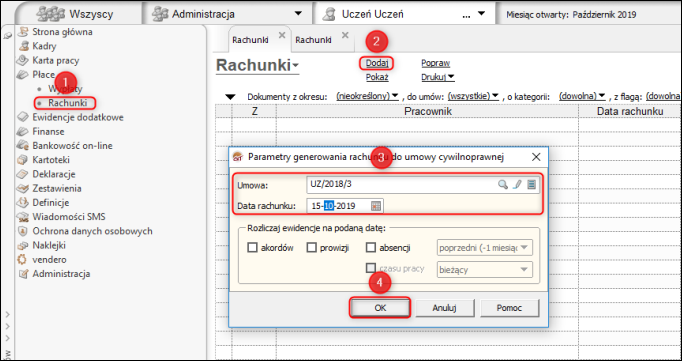
Task: Click the Wszyscy group icon
Action: click(x=51, y=14)
